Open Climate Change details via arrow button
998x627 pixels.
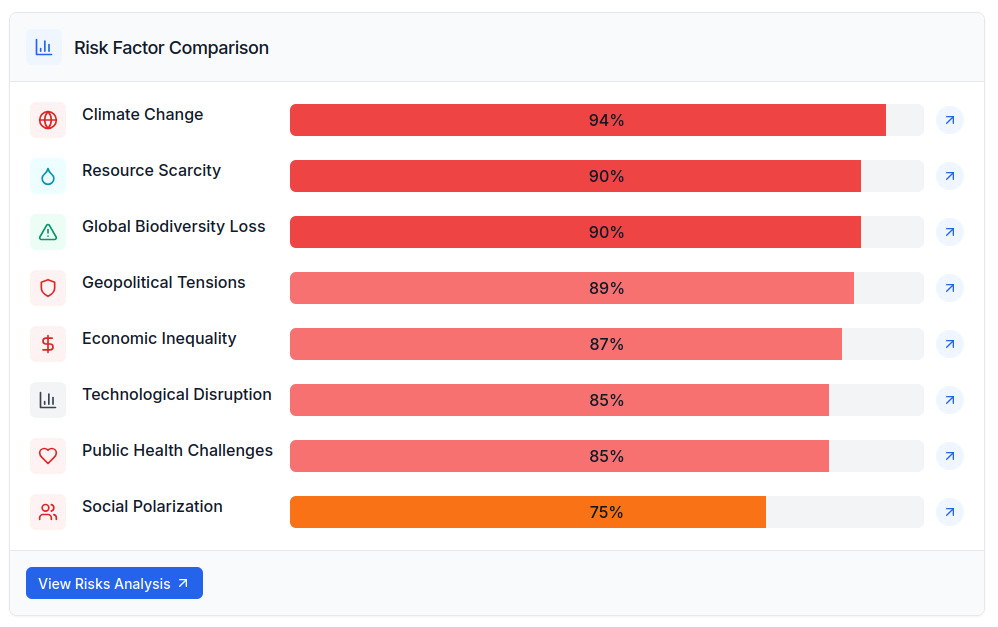[x=950, y=120]
